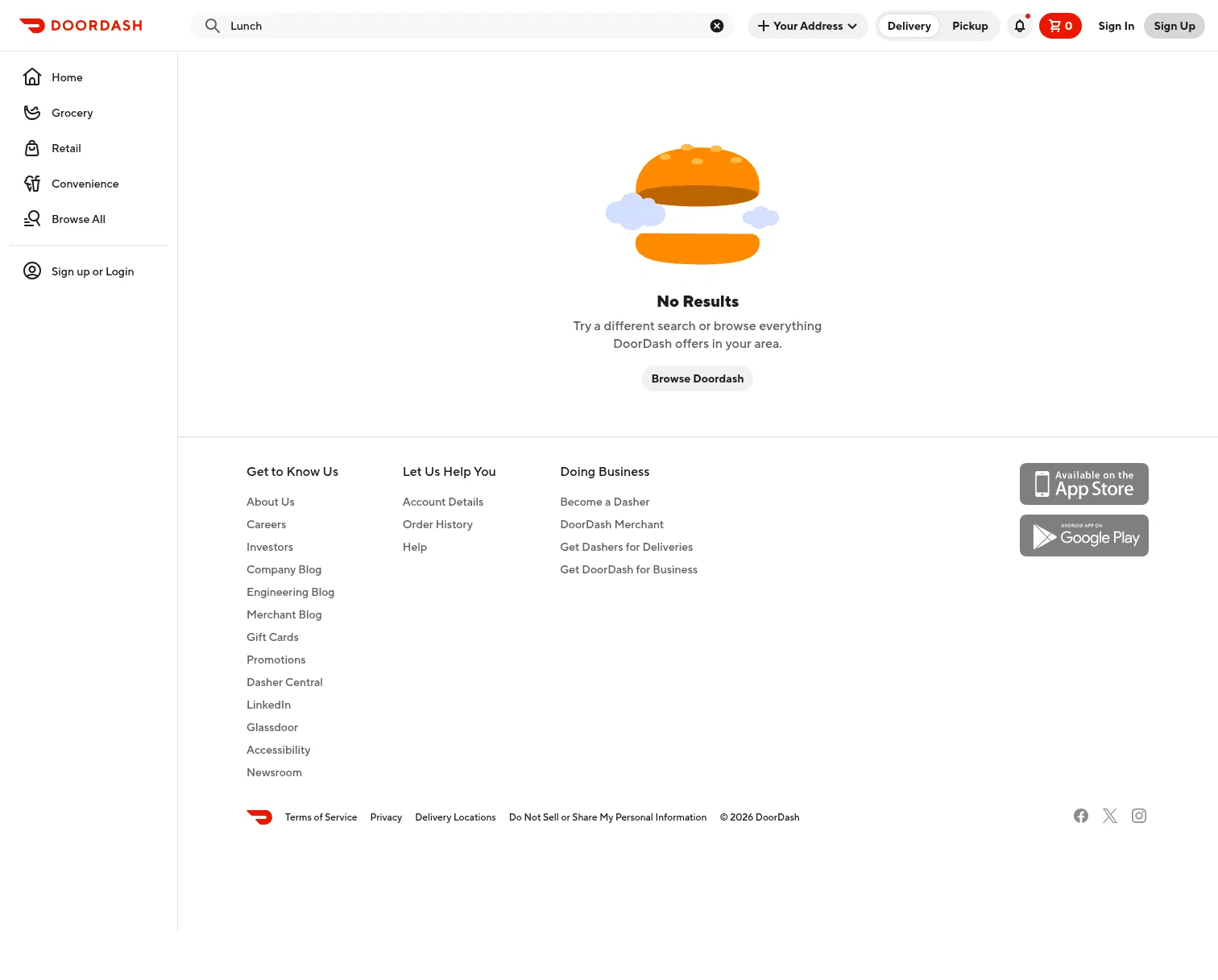This screenshot has height=980, width=1218.
Task: Click the DoorDash logo in the header
Action: (81, 26)
